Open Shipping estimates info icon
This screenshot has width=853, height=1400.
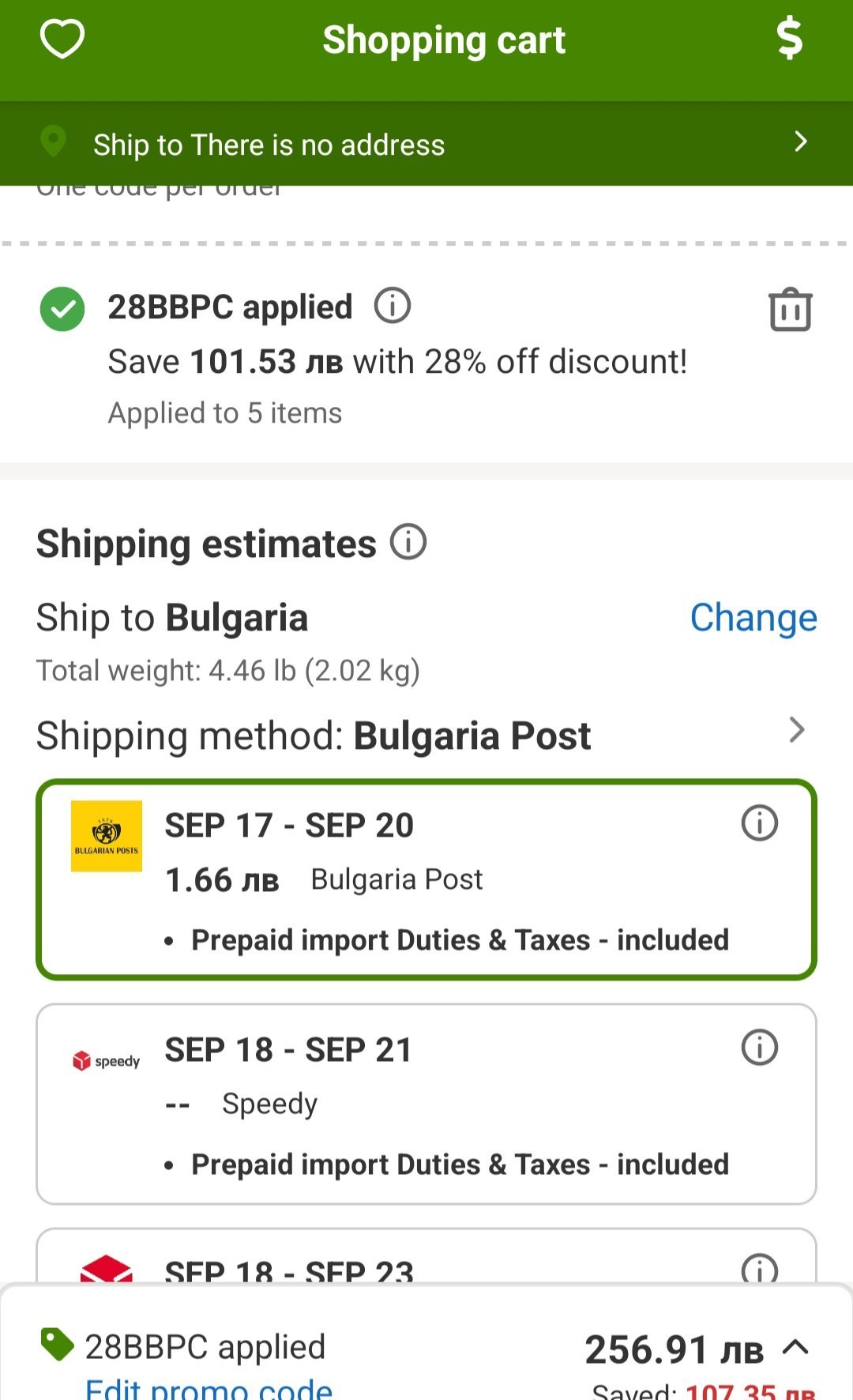point(408,543)
